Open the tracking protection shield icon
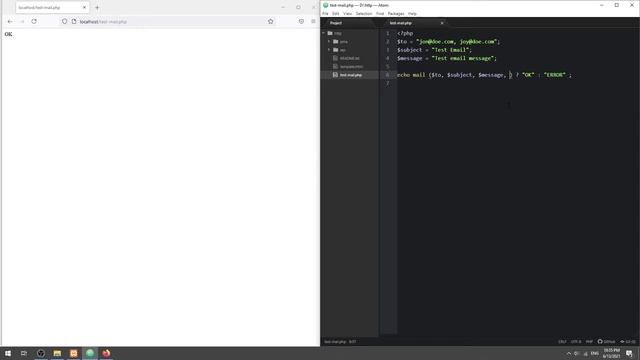 (64, 21)
